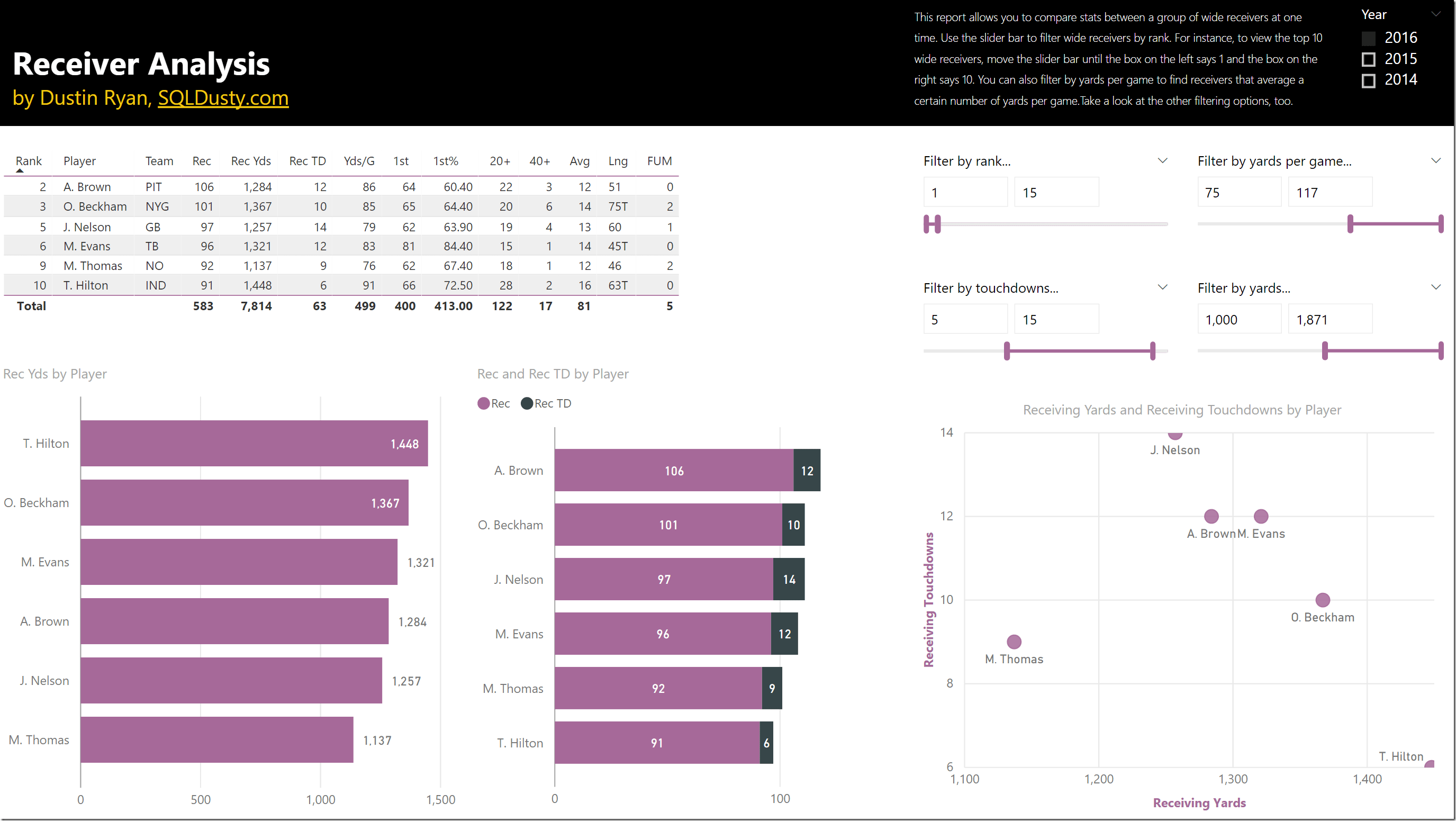Click O. Beckham's point in the scatter chart
The image size is (1456, 821).
point(1322,599)
